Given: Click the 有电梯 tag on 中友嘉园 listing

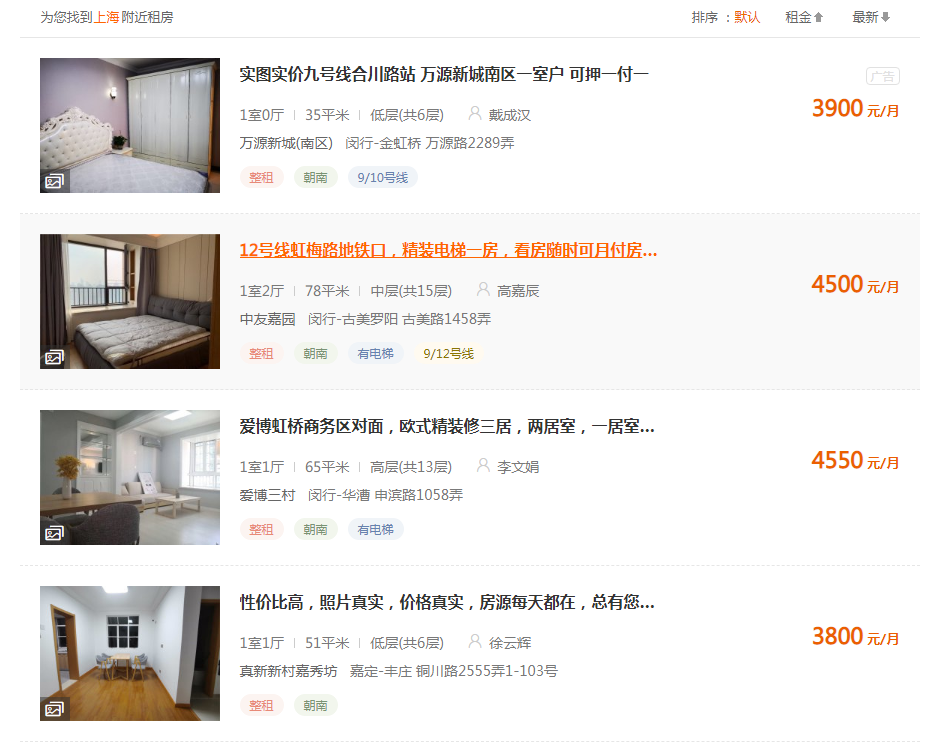Looking at the screenshot, I should tap(375, 354).
